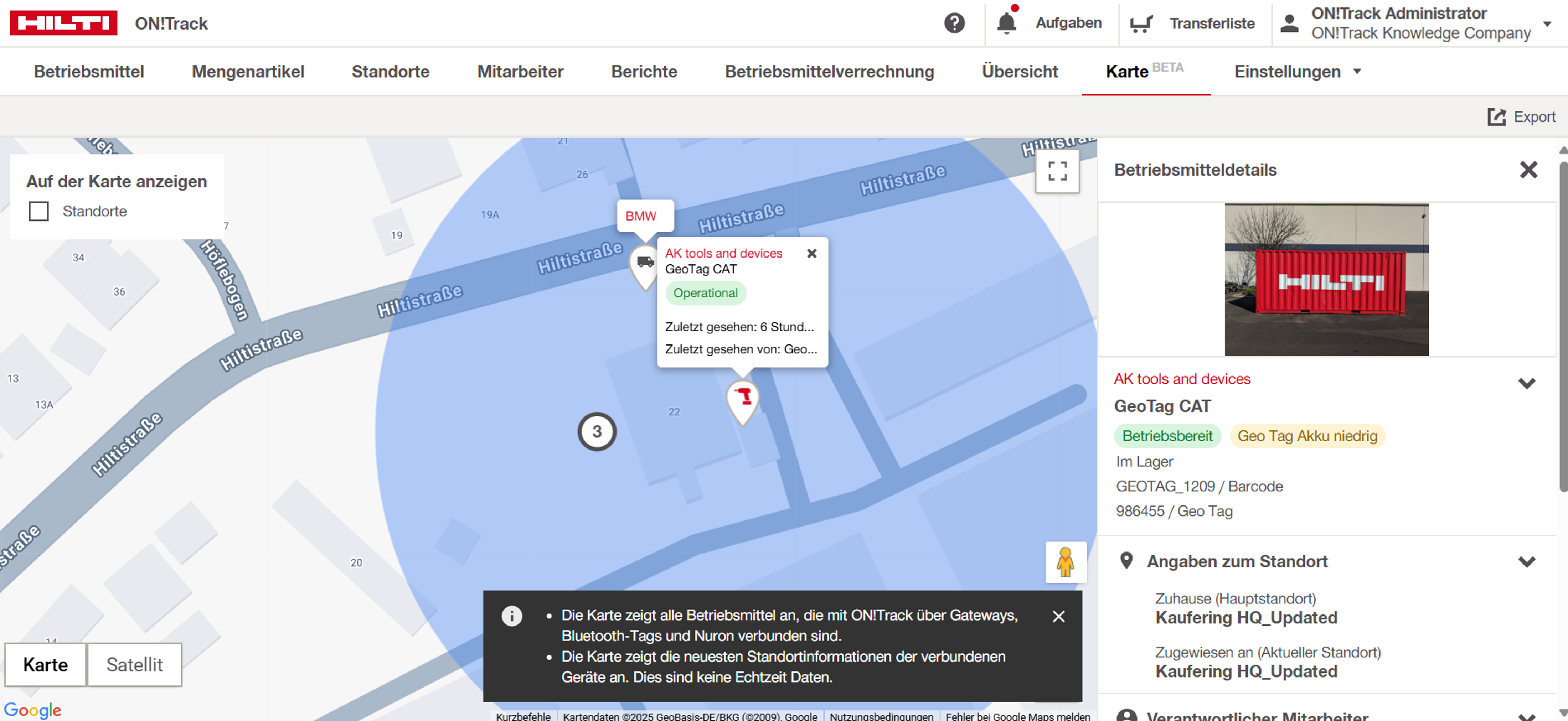Click the 986455 / Geo Tag text
This screenshot has height=721, width=1568.
(x=1174, y=511)
